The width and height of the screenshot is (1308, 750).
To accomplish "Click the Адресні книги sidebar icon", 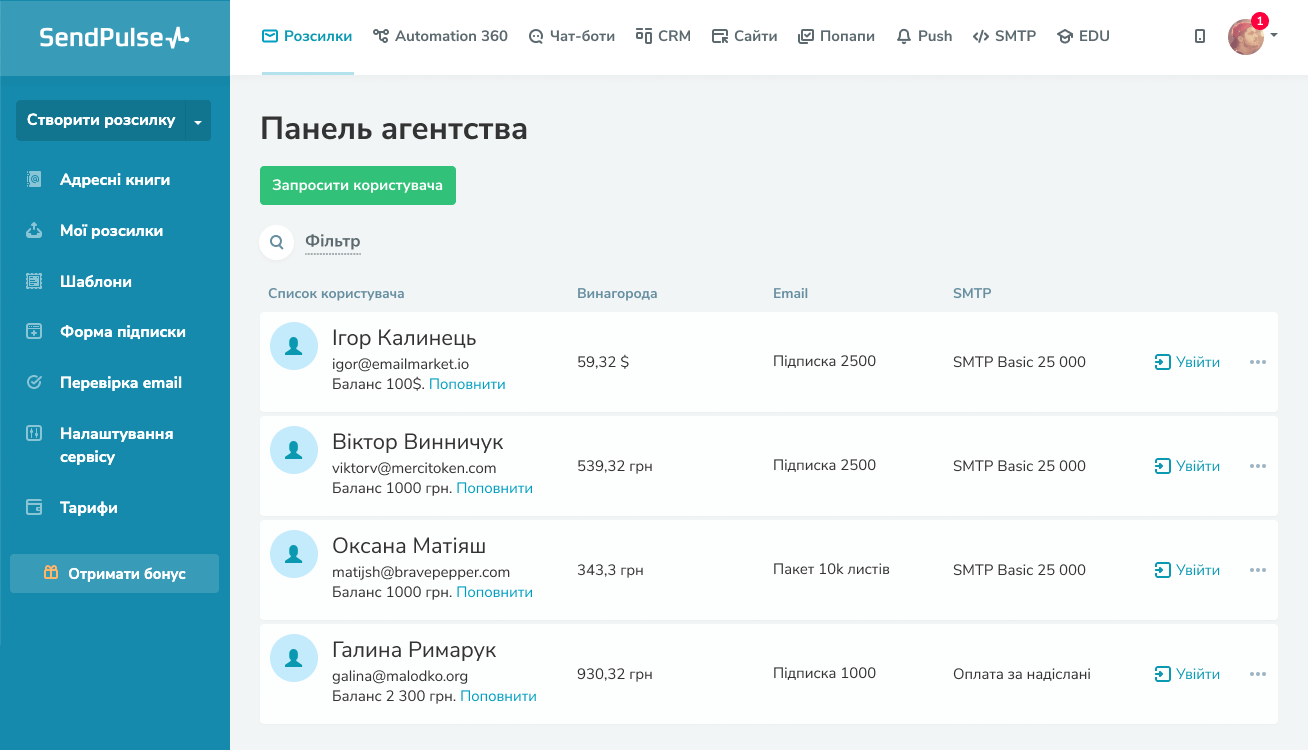I will (x=34, y=180).
